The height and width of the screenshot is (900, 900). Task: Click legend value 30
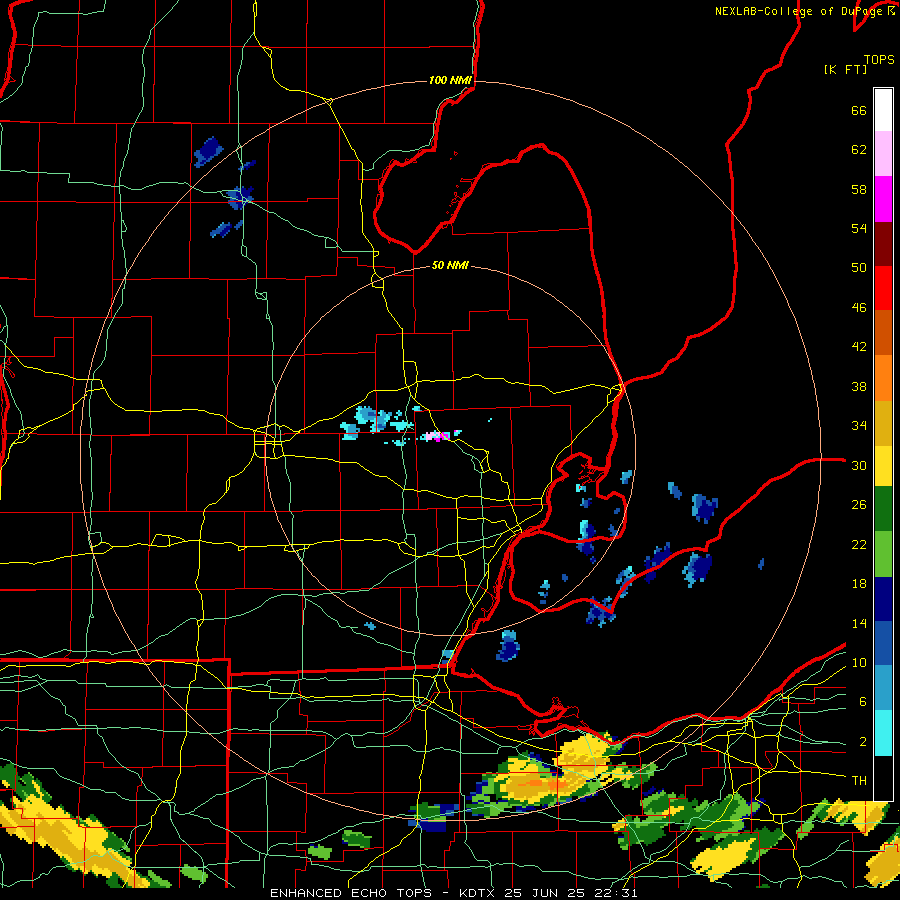point(859,465)
